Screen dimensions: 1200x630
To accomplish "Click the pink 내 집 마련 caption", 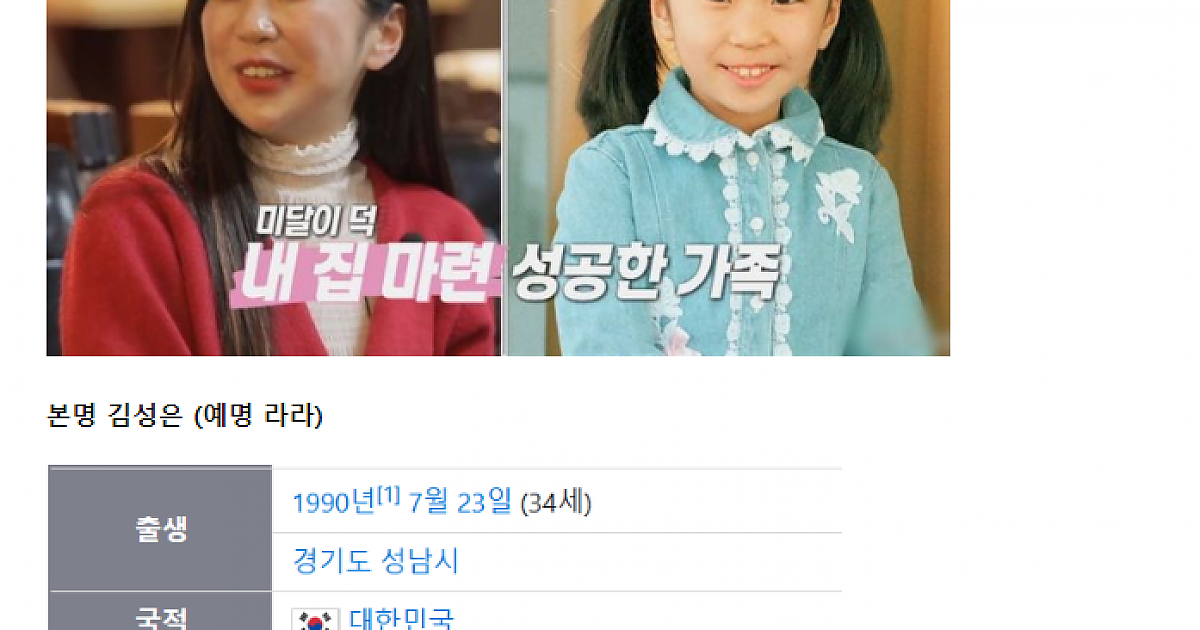I will point(368,277).
